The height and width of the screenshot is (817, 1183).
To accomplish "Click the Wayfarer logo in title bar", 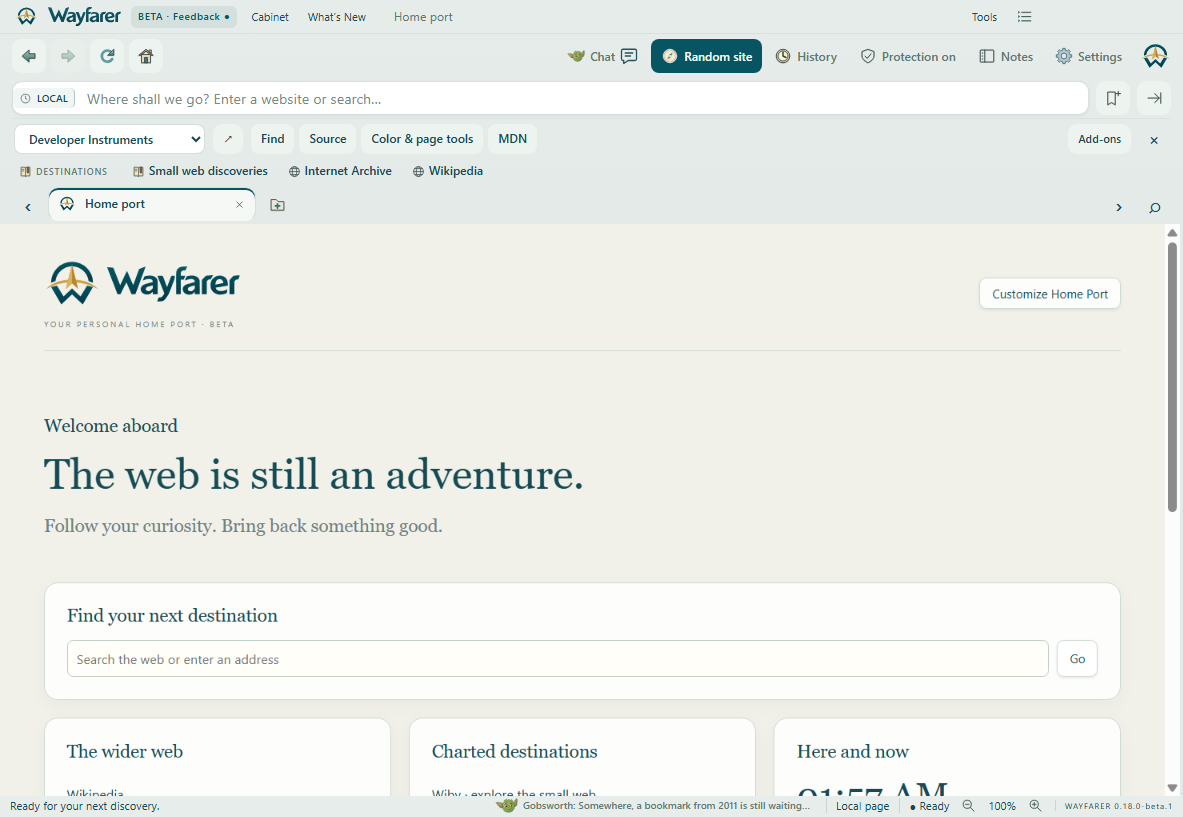I will point(69,16).
